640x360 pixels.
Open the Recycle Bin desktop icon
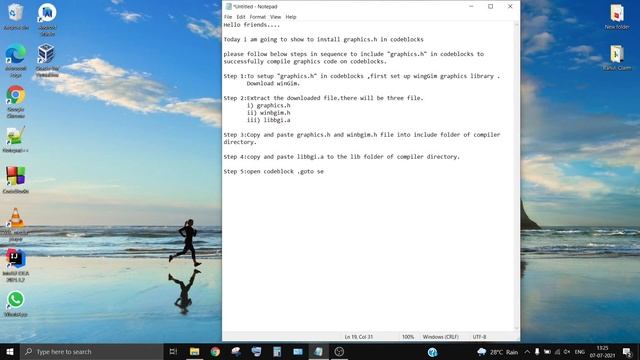click(x=16, y=16)
